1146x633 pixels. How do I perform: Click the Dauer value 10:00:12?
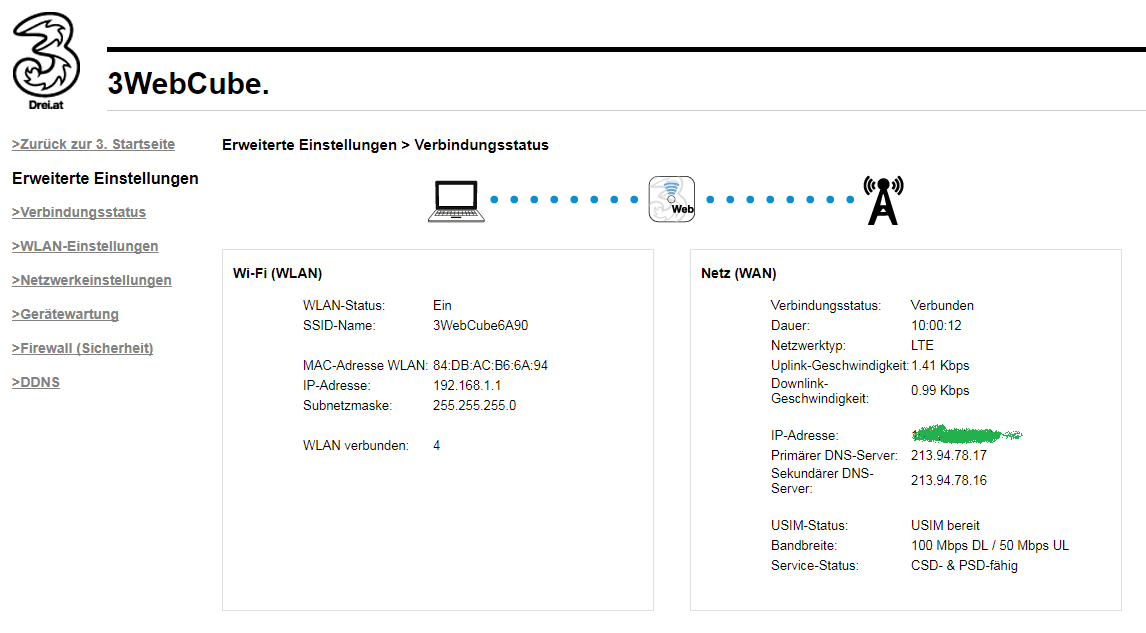click(936, 325)
